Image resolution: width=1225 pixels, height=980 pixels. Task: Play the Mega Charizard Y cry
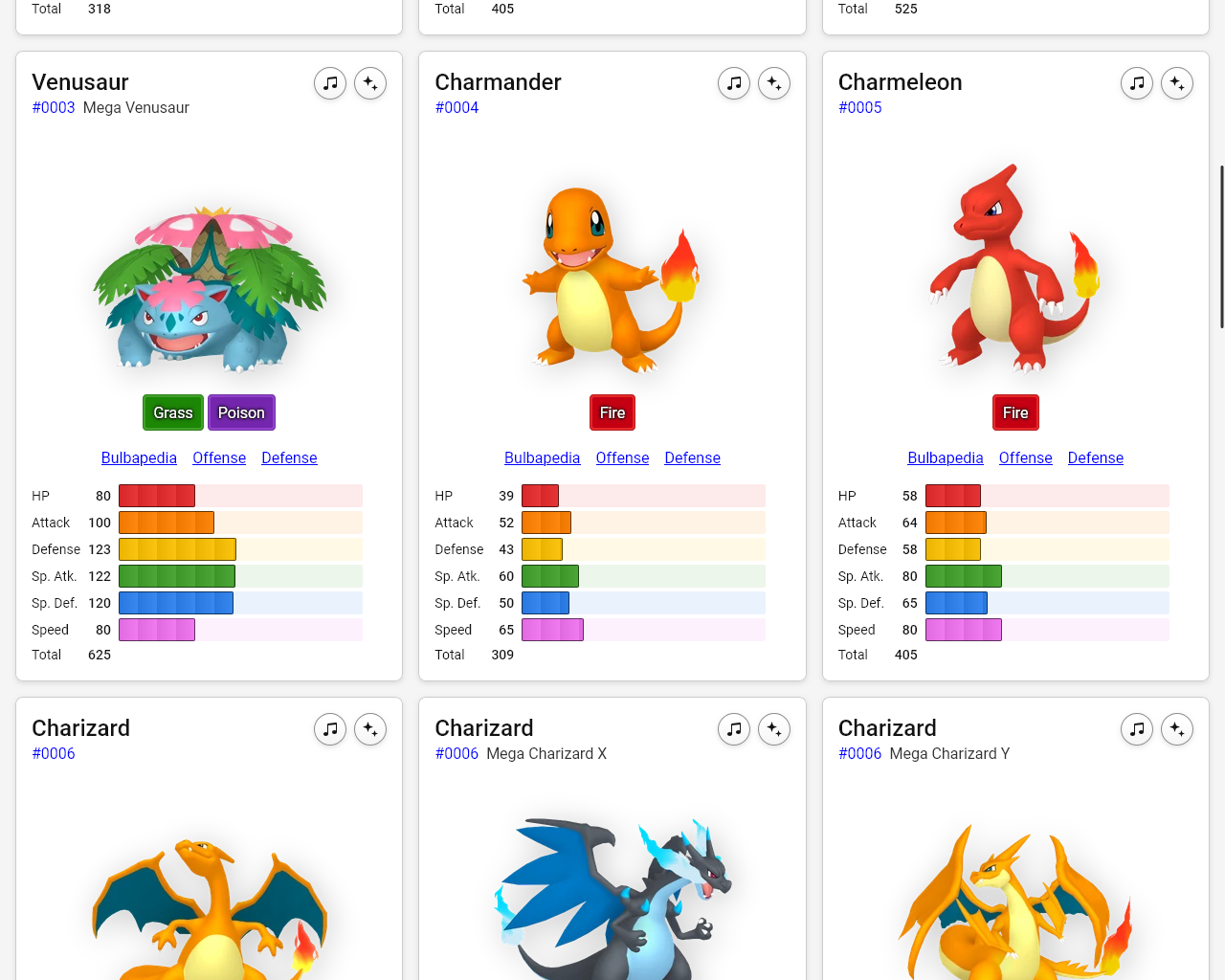pos(1137,729)
